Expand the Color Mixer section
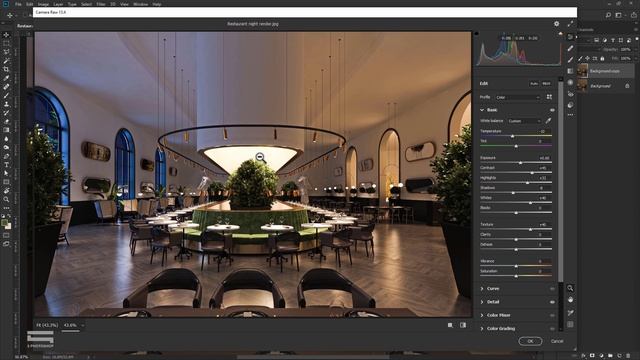 (x=482, y=316)
